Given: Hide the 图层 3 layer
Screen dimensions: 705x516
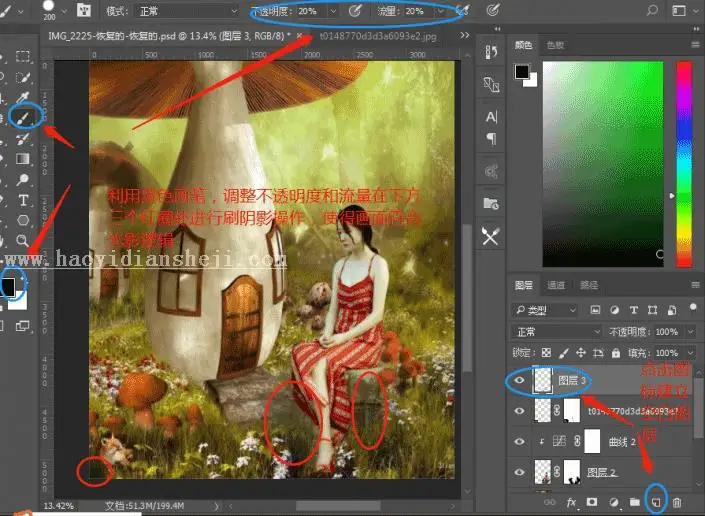Looking at the screenshot, I should click(519, 380).
